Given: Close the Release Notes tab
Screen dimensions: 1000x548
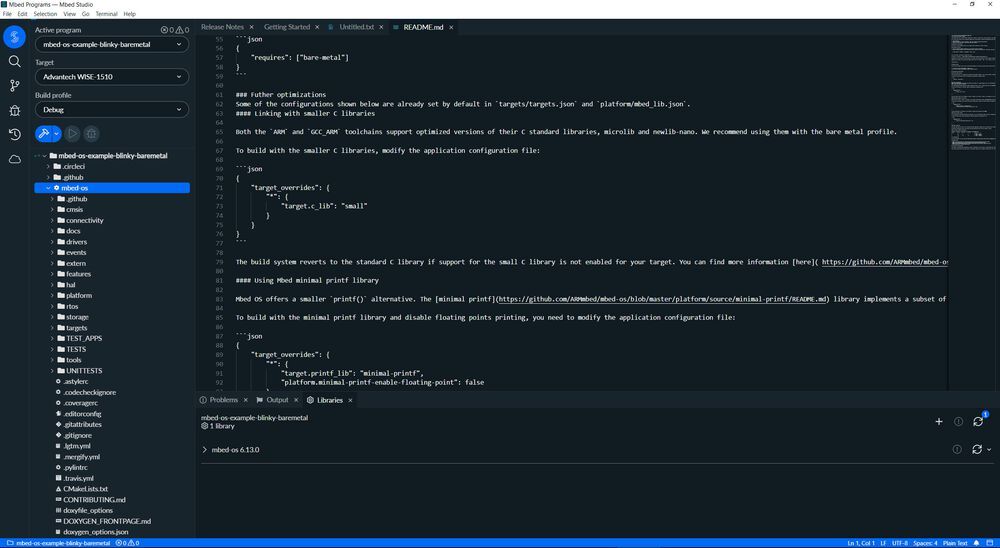Looking at the screenshot, I should click(x=251, y=27).
